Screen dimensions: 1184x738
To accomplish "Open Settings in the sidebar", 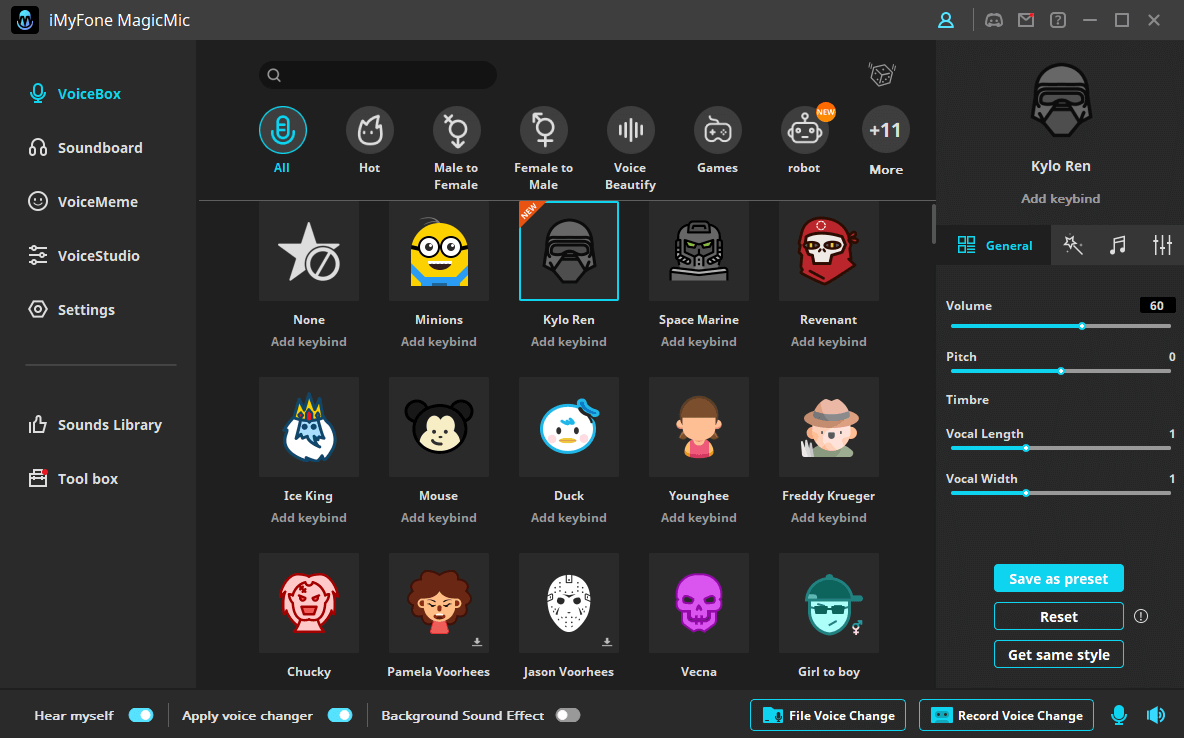I will point(72,310).
